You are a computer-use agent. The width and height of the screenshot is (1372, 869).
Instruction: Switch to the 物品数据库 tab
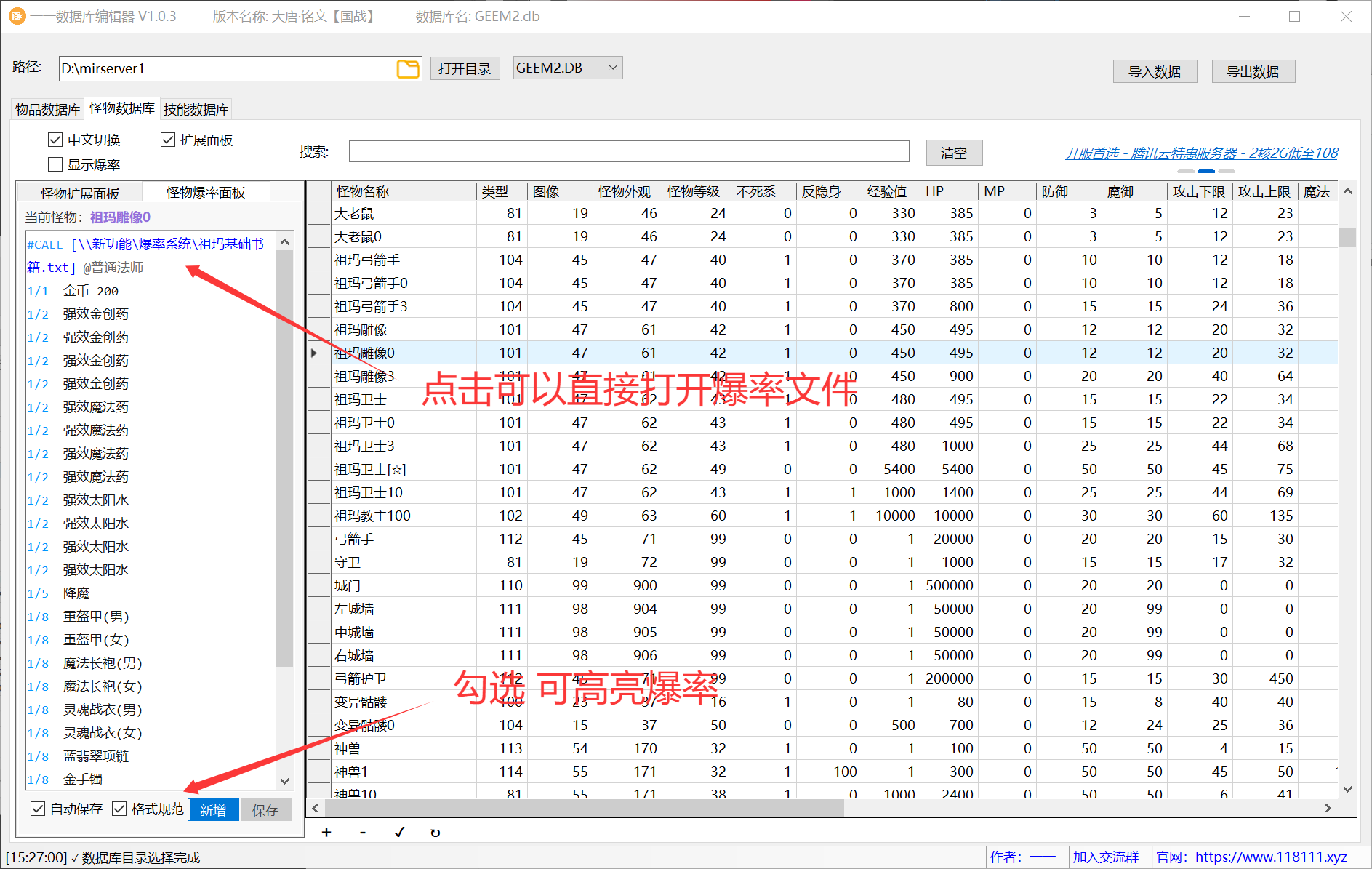click(47, 108)
